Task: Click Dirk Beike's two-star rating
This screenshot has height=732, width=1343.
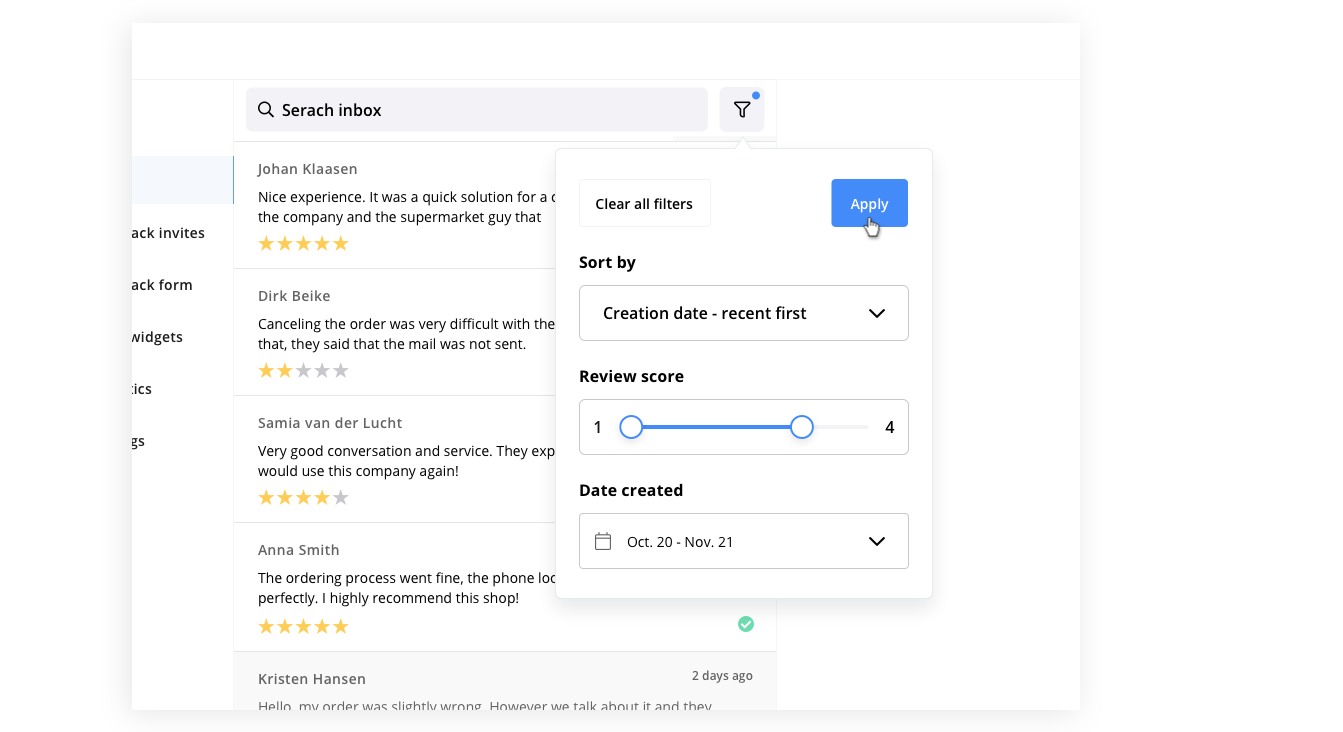Action: click(x=303, y=370)
